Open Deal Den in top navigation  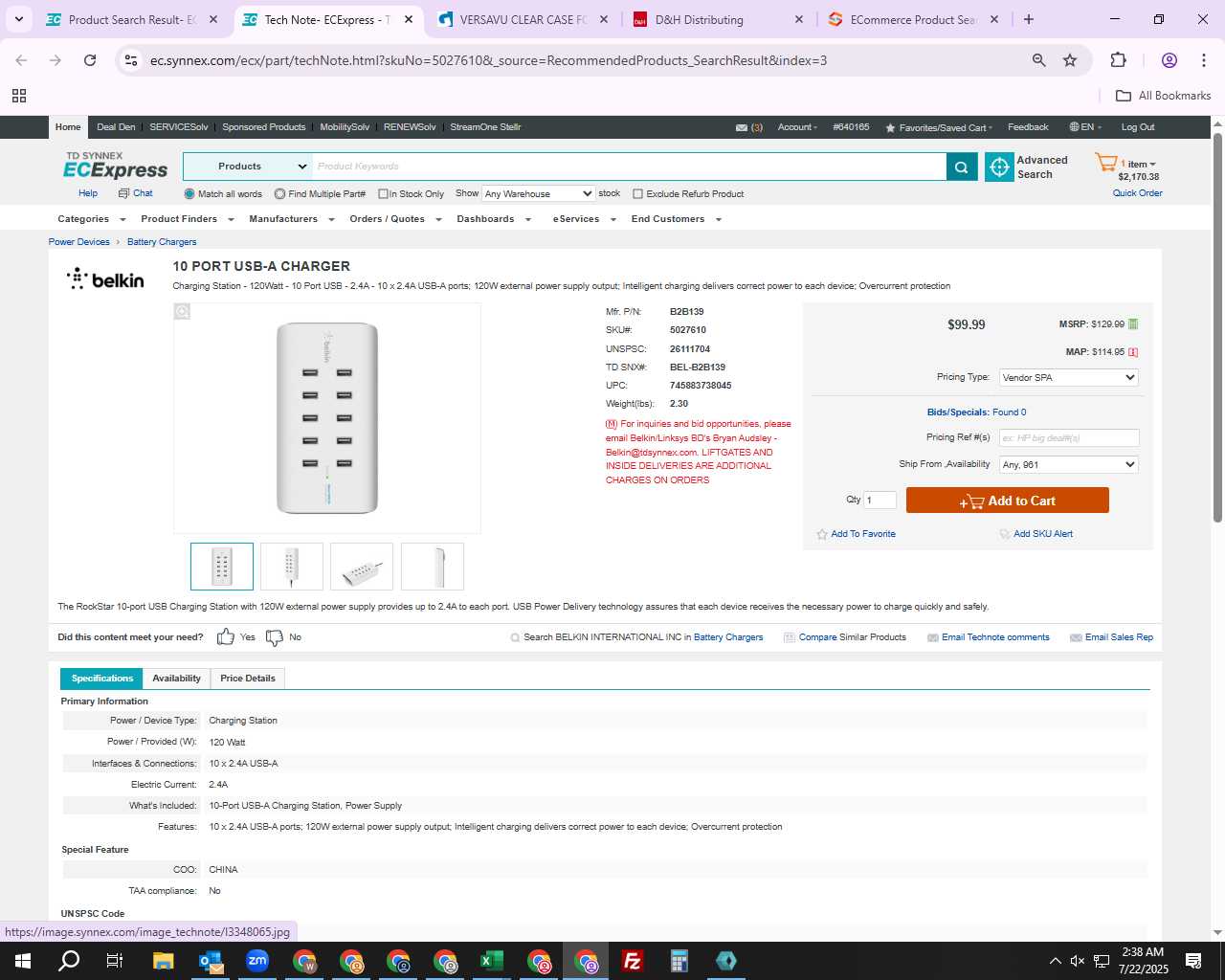[x=116, y=127]
